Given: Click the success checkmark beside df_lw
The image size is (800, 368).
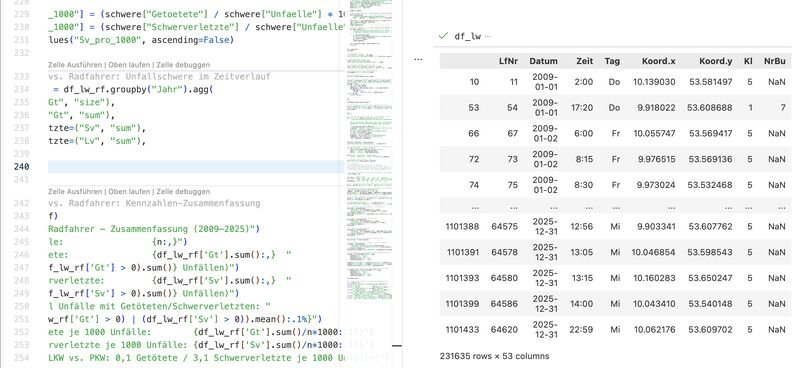Looking at the screenshot, I should pyautogui.click(x=443, y=36).
